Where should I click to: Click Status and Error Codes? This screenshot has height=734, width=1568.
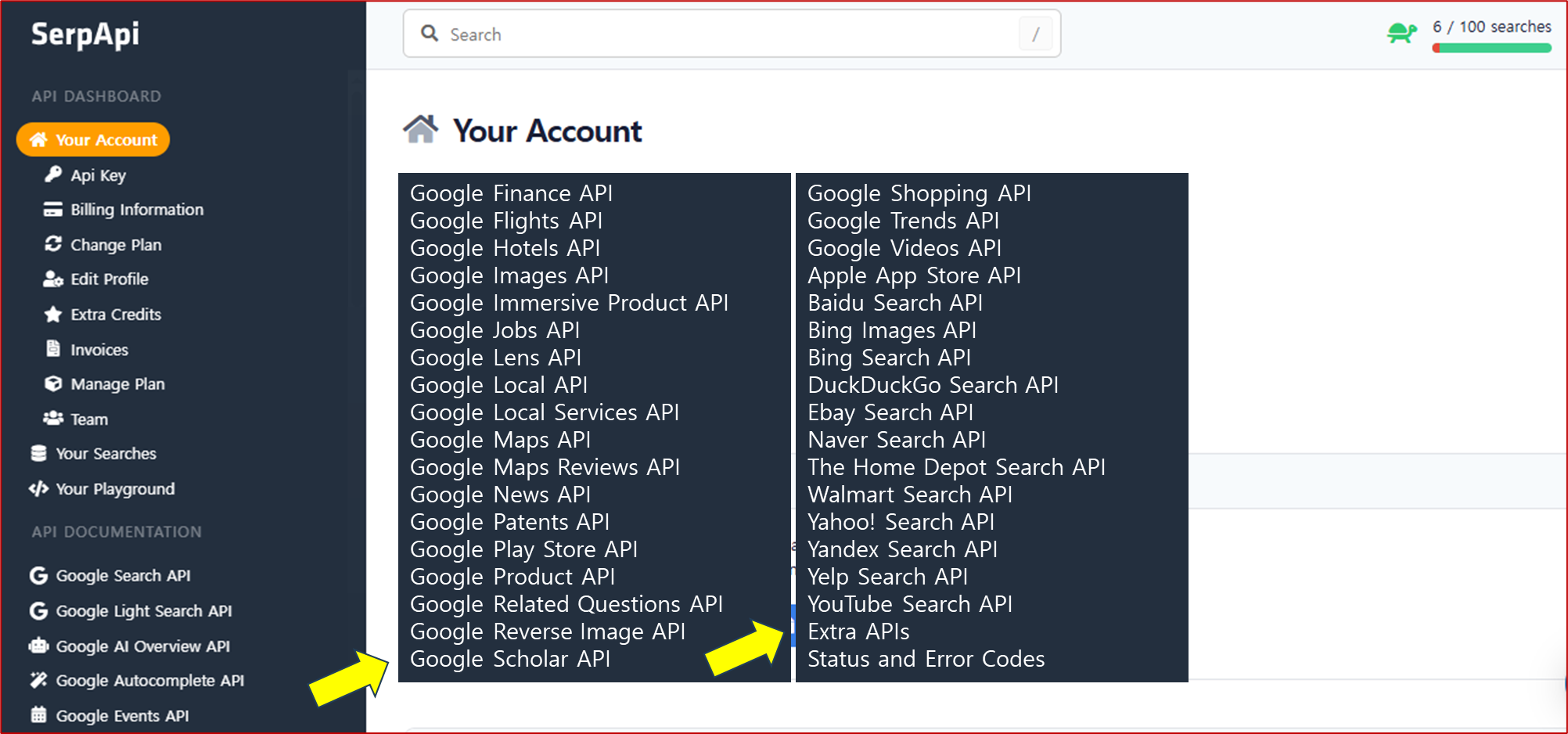(x=926, y=659)
